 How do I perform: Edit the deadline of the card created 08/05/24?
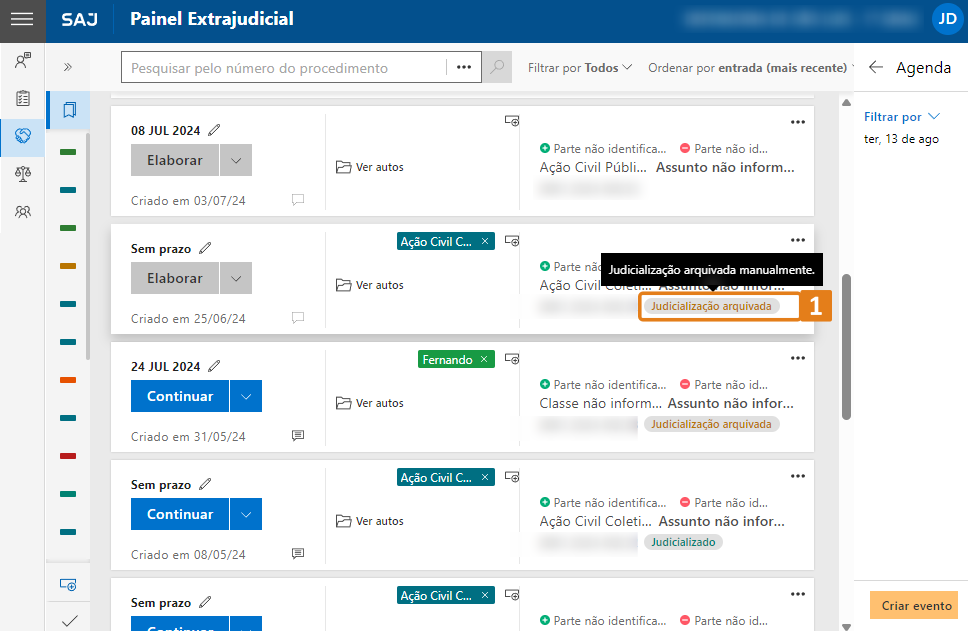point(205,483)
